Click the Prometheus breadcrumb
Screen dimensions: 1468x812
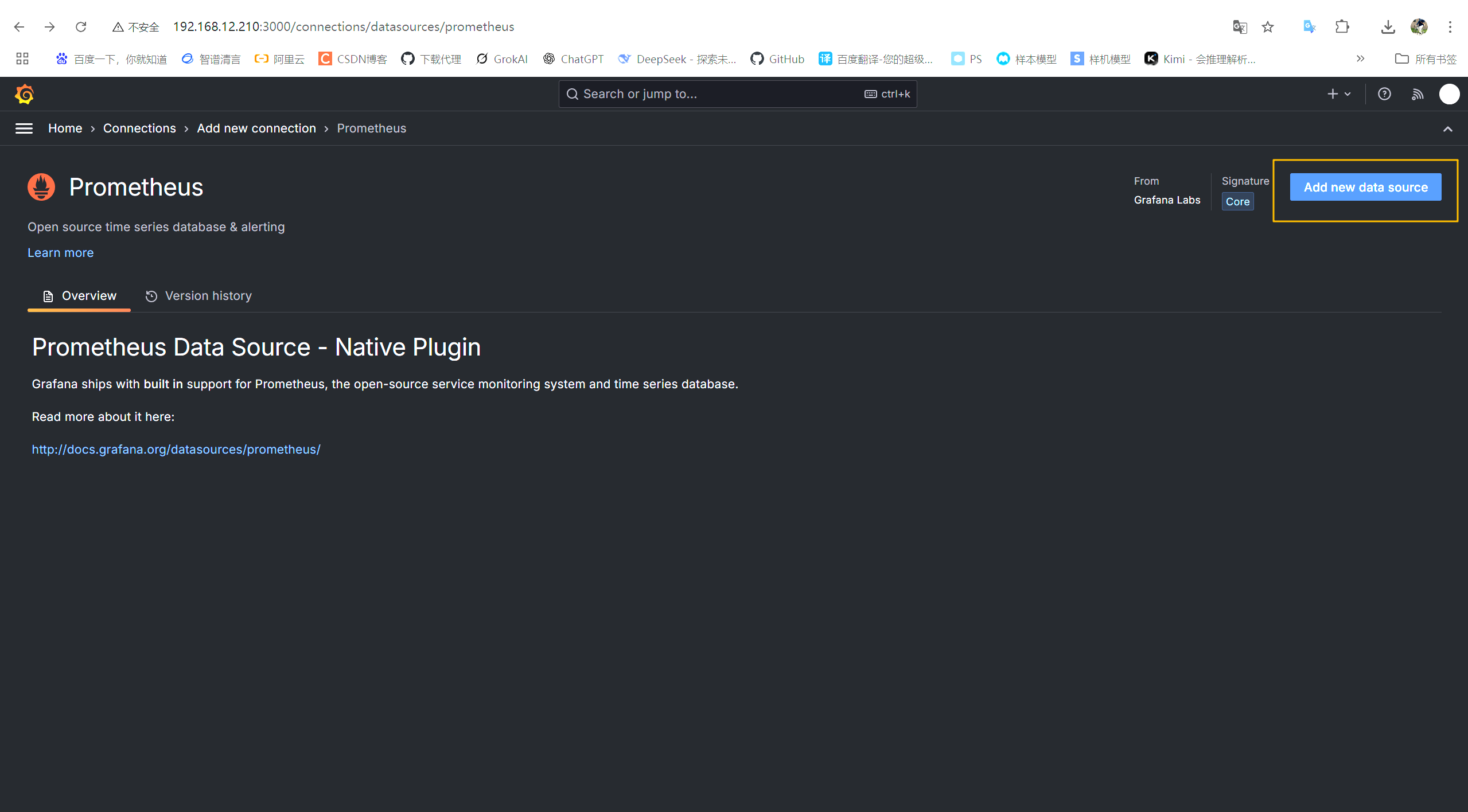pyautogui.click(x=371, y=128)
